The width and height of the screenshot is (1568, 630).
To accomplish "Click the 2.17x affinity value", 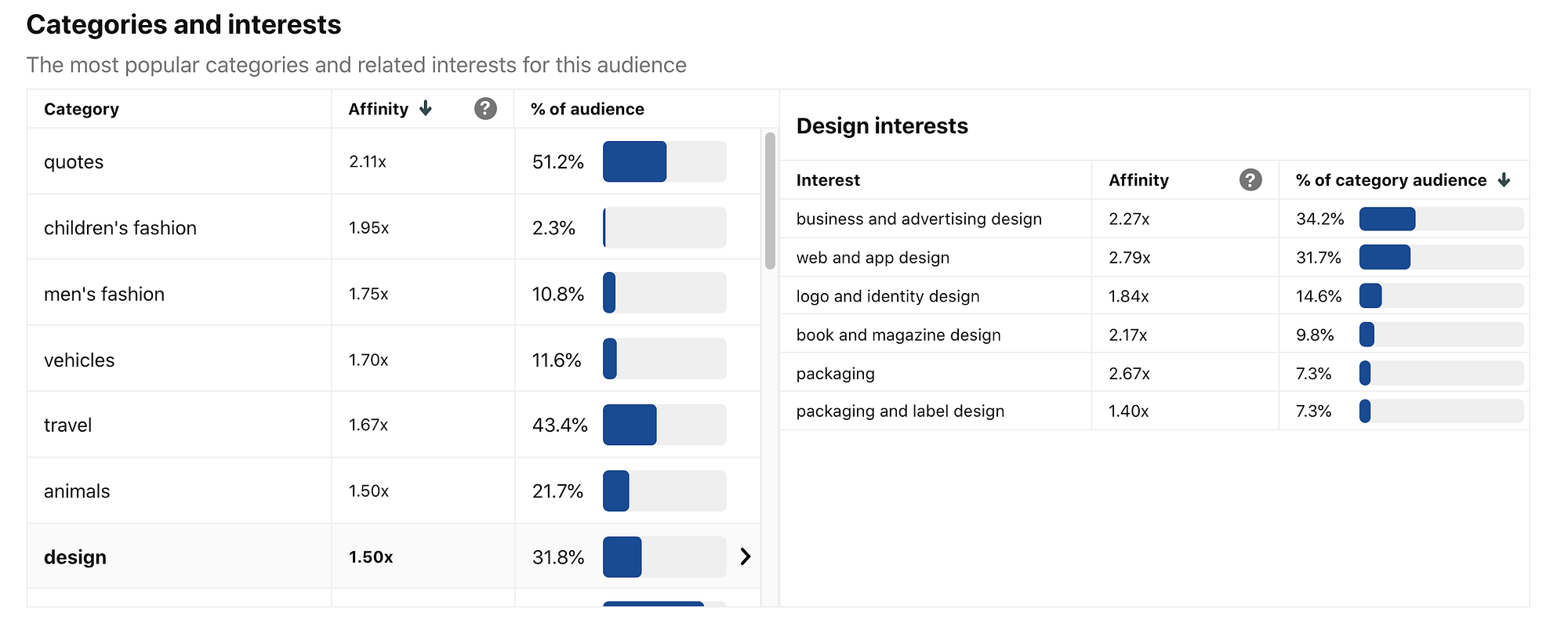I will coord(1128,334).
